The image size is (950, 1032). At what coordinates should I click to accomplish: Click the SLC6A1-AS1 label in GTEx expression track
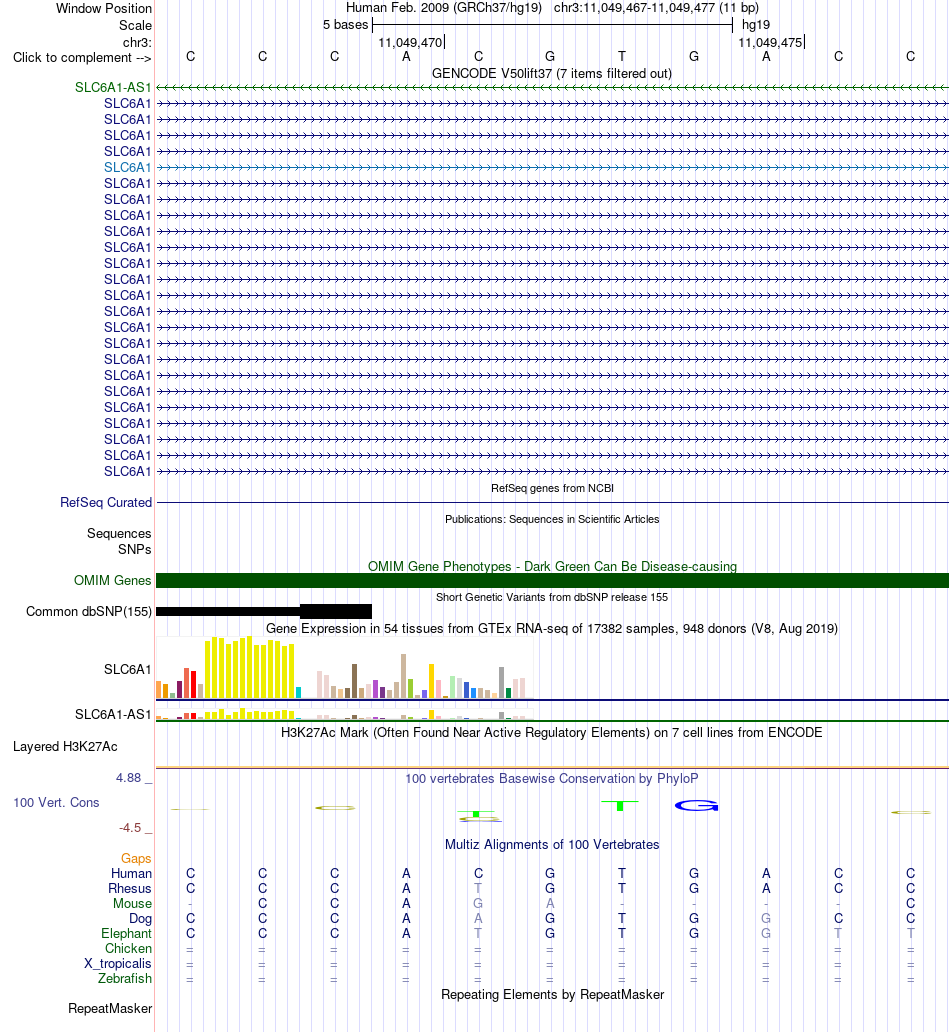coord(113,715)
